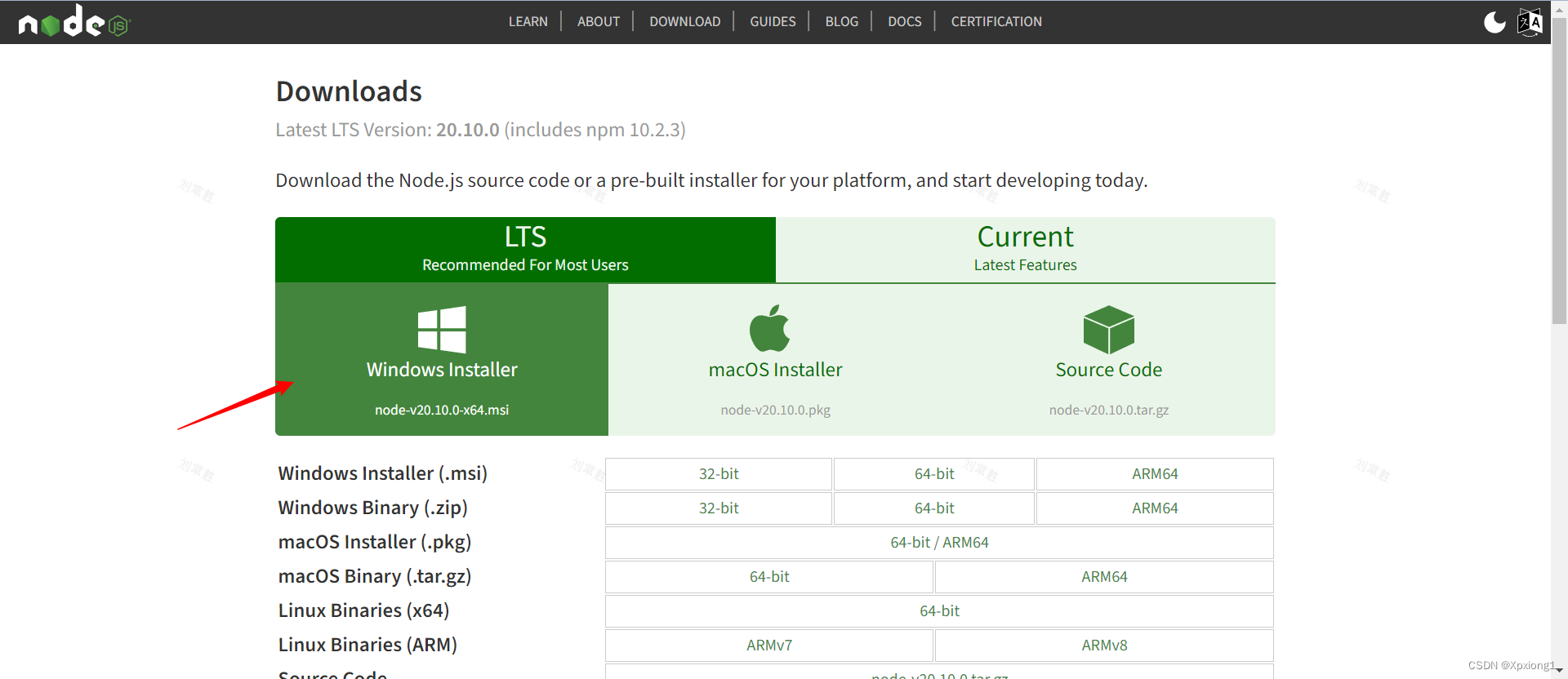The image size is (1568, 679).
Task: Download macOS Binary (.tar.gz) 64-bit
Action: point(769,577)
